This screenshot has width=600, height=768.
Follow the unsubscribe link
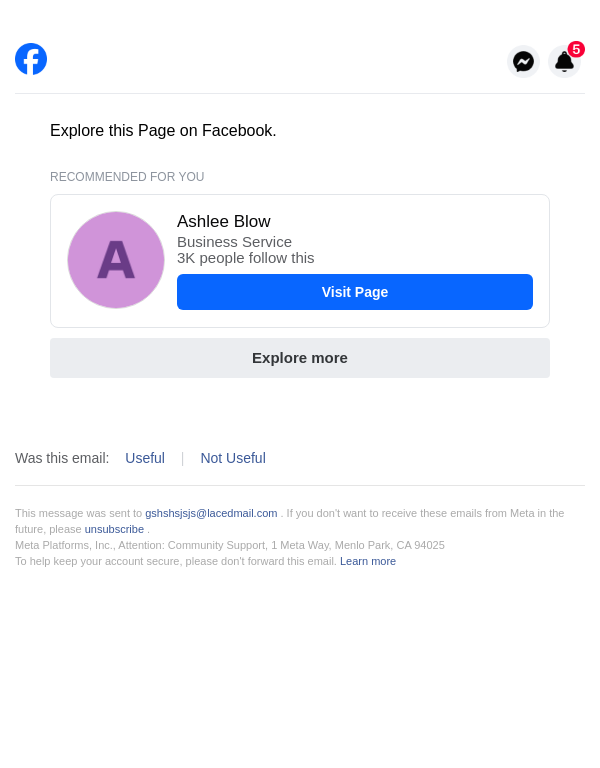pyautogui.click(x=114, y=529)
